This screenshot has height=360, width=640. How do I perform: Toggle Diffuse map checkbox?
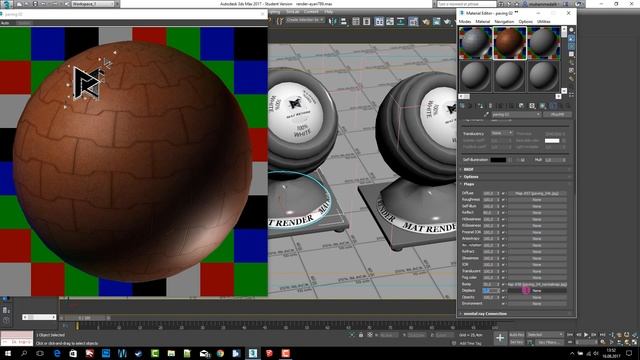tap(503, 193)
